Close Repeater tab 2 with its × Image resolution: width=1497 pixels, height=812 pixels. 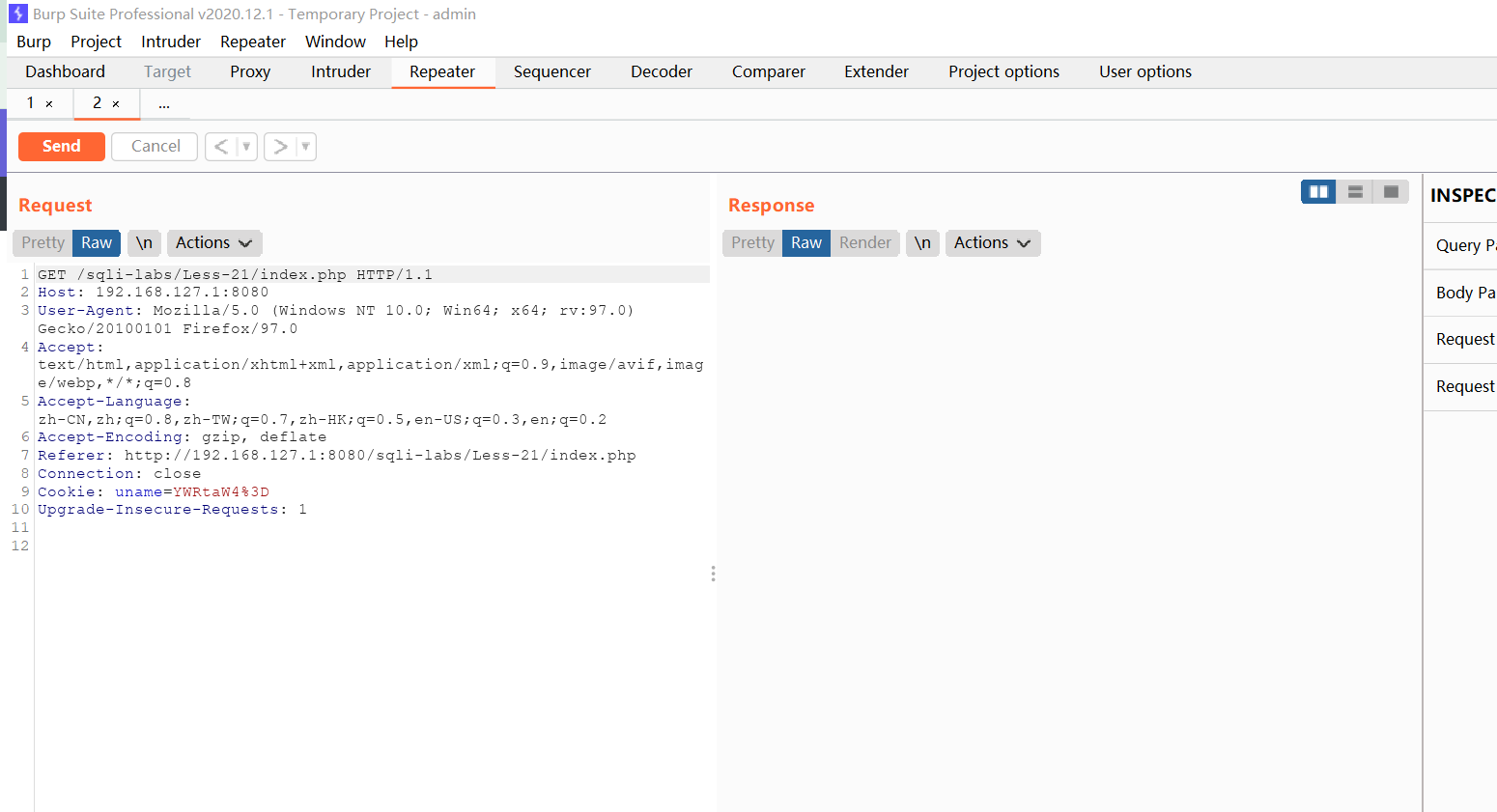point(116,103)
